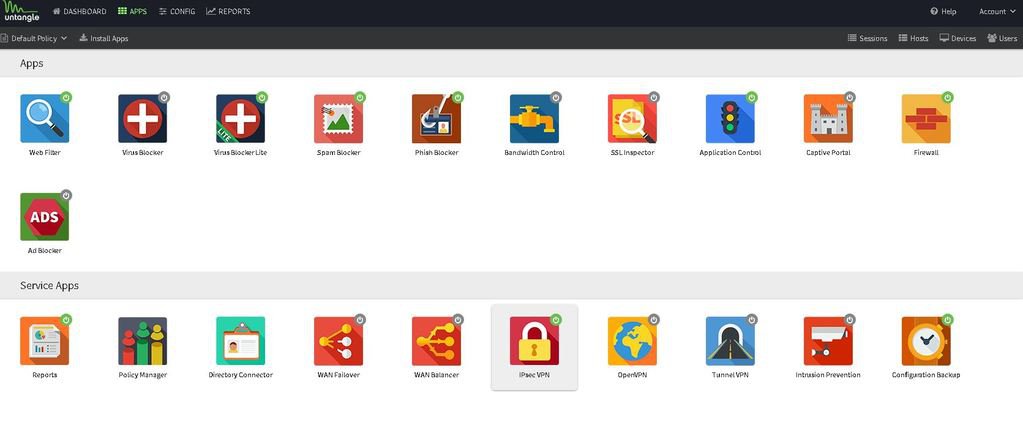View Users list
Viewport: 1023px width, 433px height.
point(1002,38)
